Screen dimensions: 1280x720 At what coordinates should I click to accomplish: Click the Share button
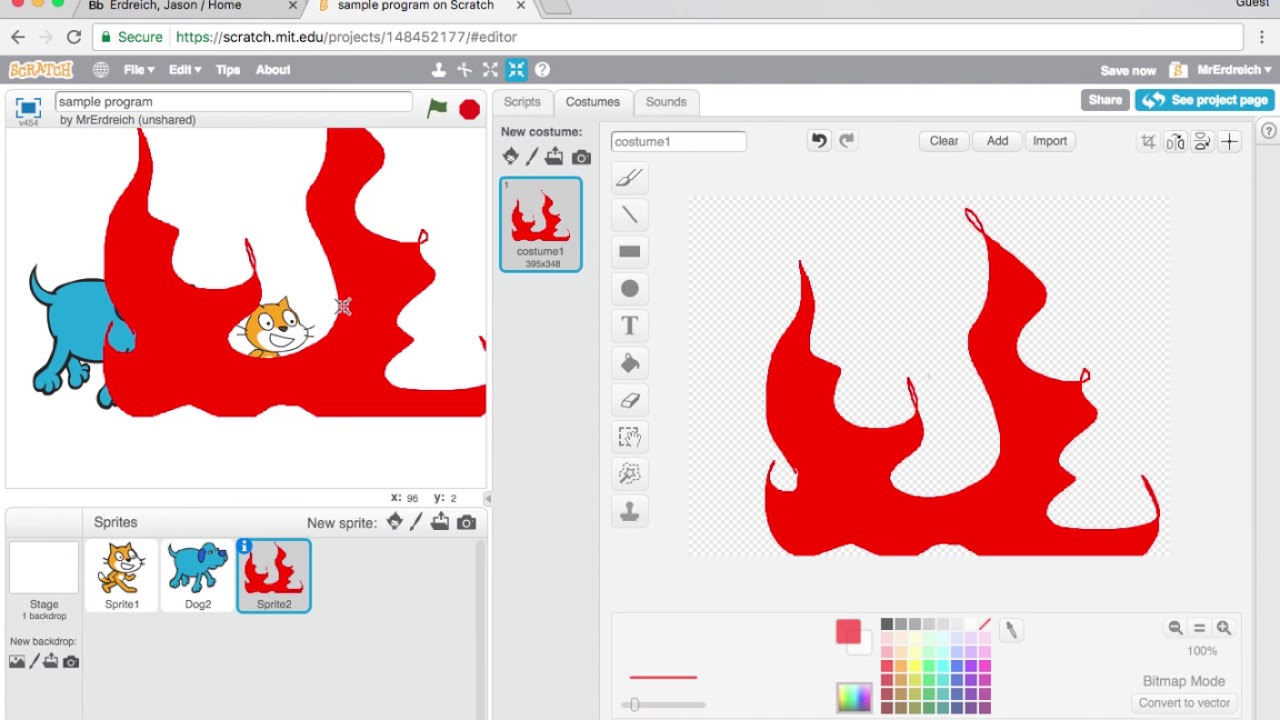[x=1105, y=100]
